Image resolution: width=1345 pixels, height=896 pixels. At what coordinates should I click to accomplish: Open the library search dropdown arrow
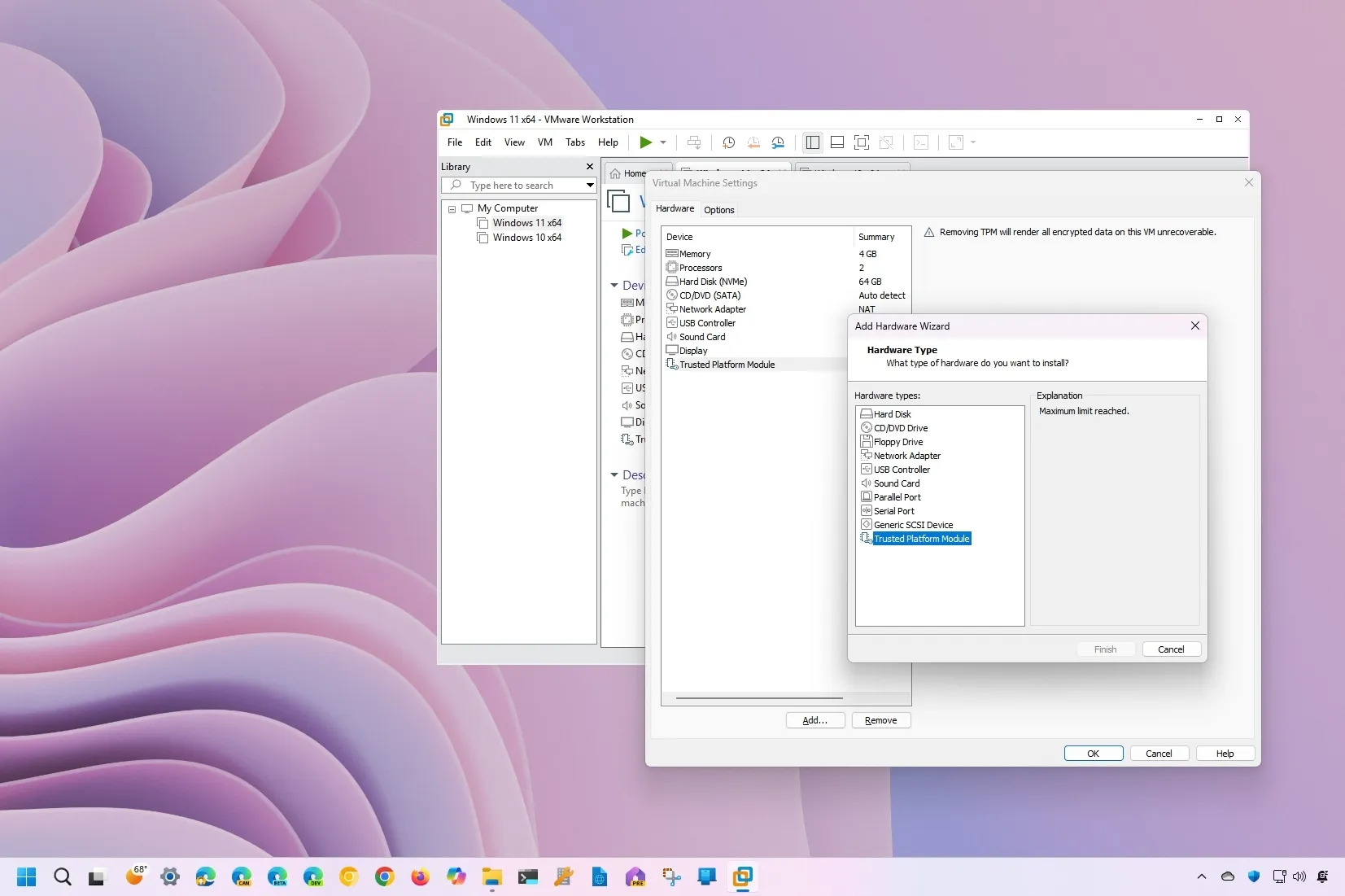588,185
